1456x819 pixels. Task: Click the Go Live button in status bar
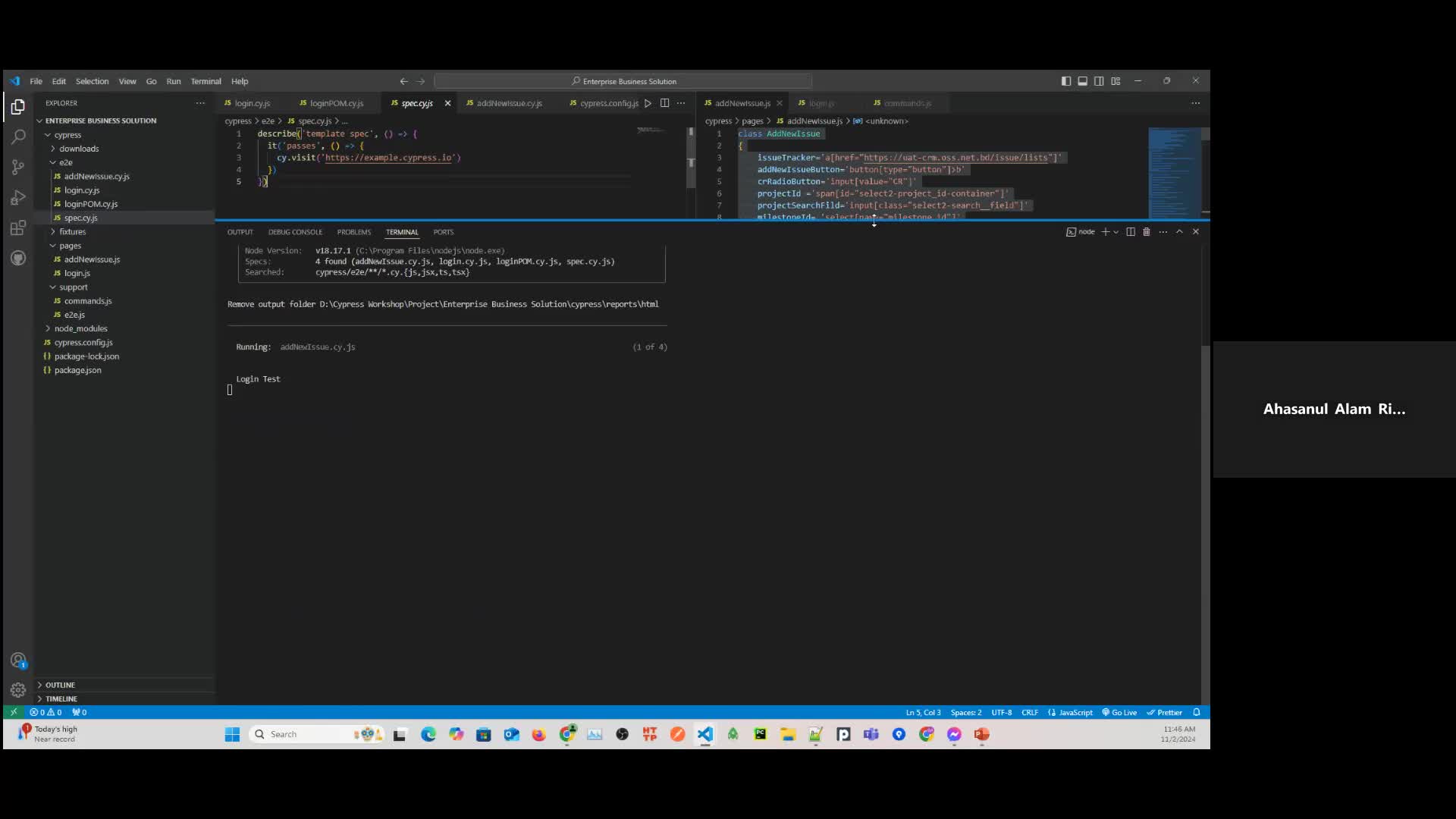[x=1120, y=712]
